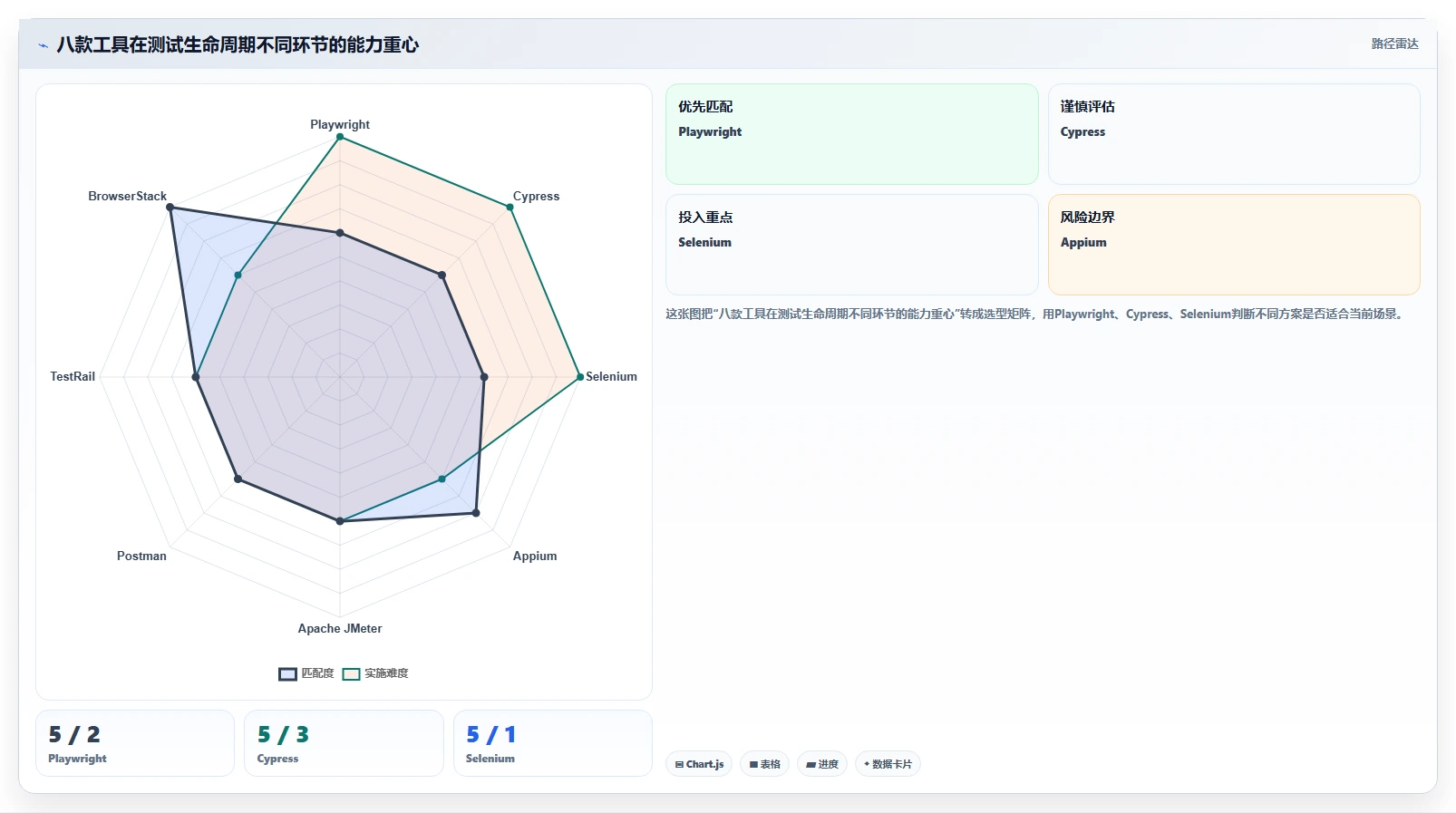Click the dark data point on Apache JMeter axis
1456x813 pixels.
340,521
